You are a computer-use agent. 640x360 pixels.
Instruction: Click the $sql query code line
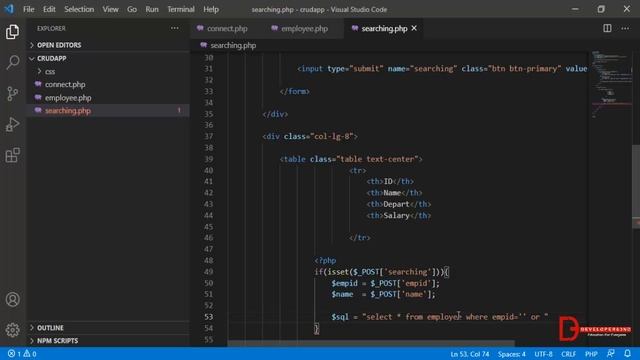pos(440,317)
